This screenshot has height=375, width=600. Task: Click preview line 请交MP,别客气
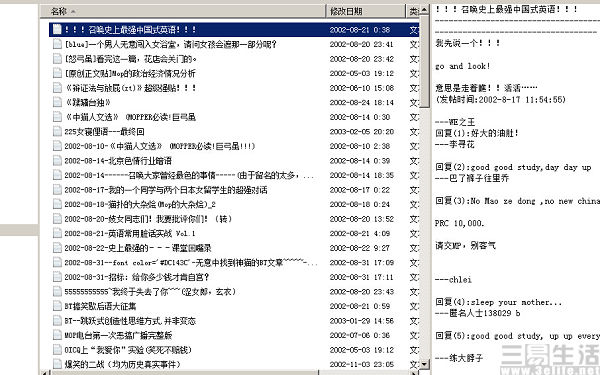click(465, 245)
